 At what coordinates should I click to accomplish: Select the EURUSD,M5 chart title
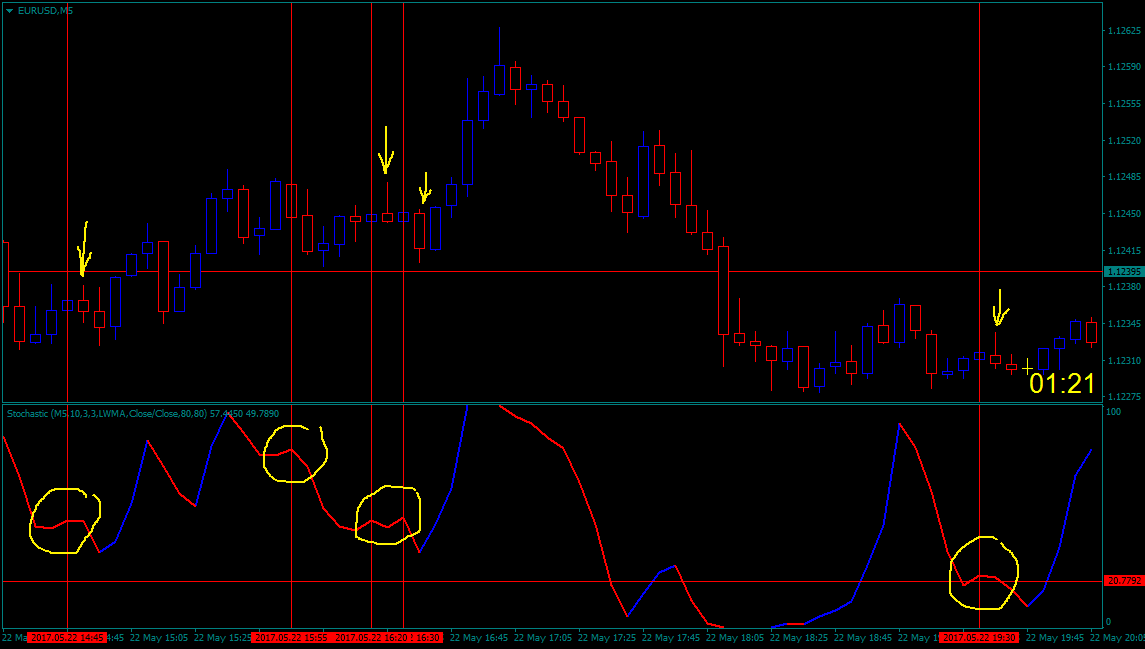click(45, 11)
